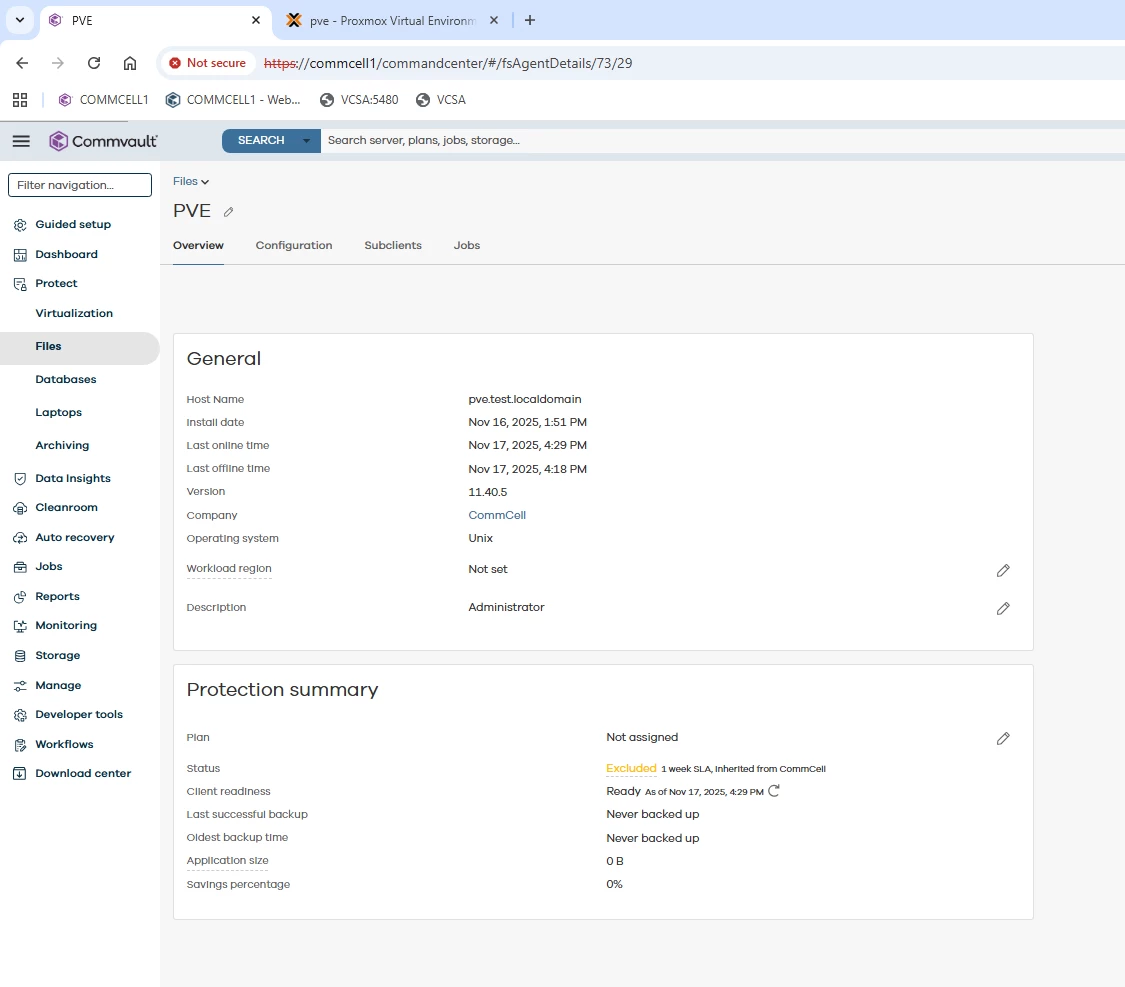The image size is (1125, 987).
Task: Click the Excluded status link
Action: [631, 768]
